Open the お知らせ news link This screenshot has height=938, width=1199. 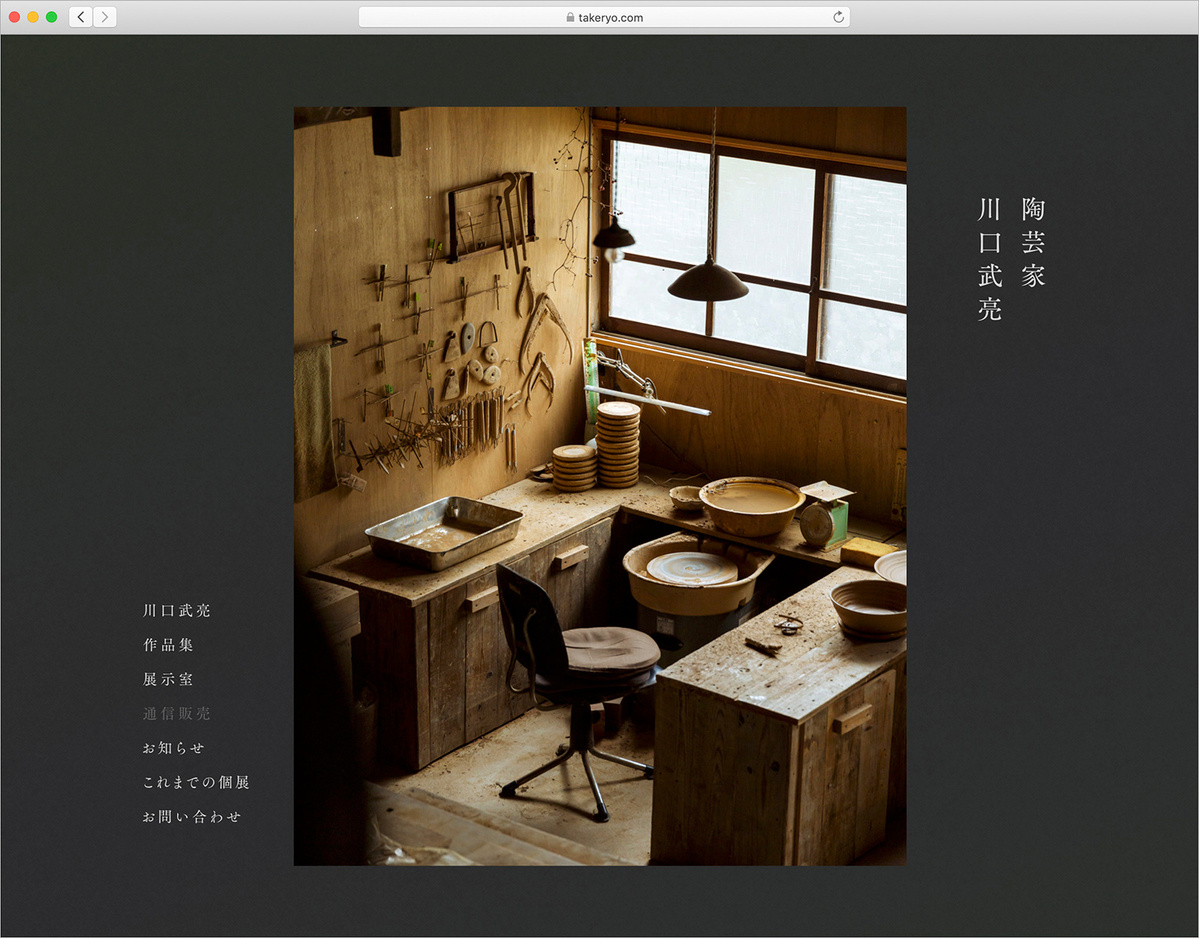point(174,748)
